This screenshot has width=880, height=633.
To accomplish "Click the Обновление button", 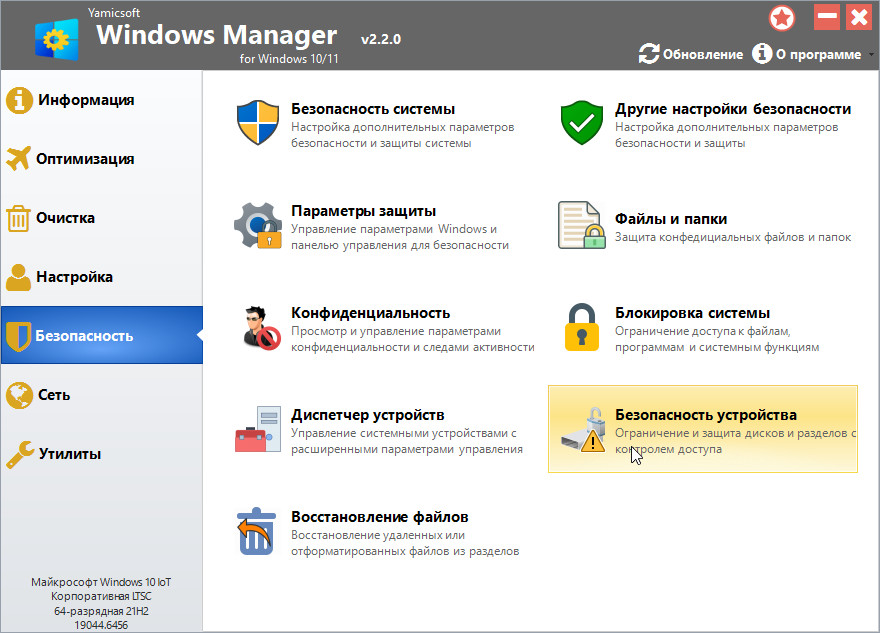I will click(691, 54).
